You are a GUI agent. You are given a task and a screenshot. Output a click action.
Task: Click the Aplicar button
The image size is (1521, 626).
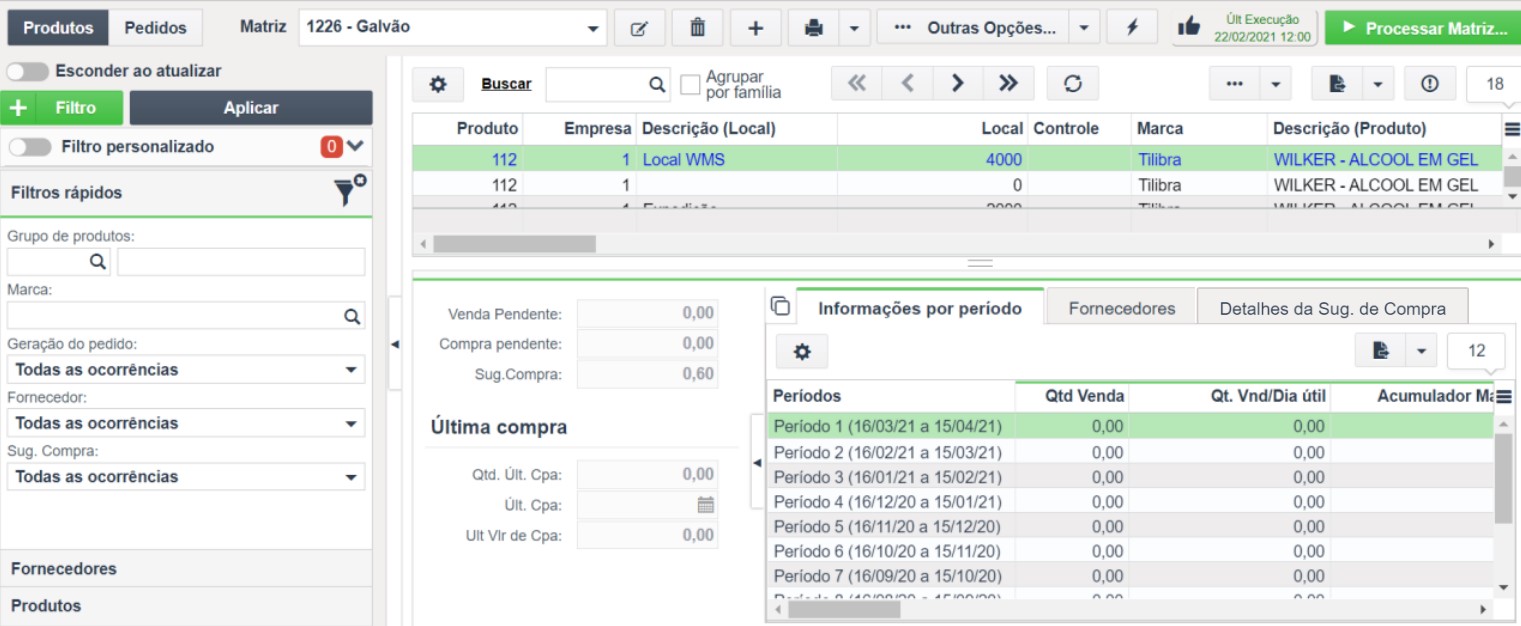(x=251, y=108)
